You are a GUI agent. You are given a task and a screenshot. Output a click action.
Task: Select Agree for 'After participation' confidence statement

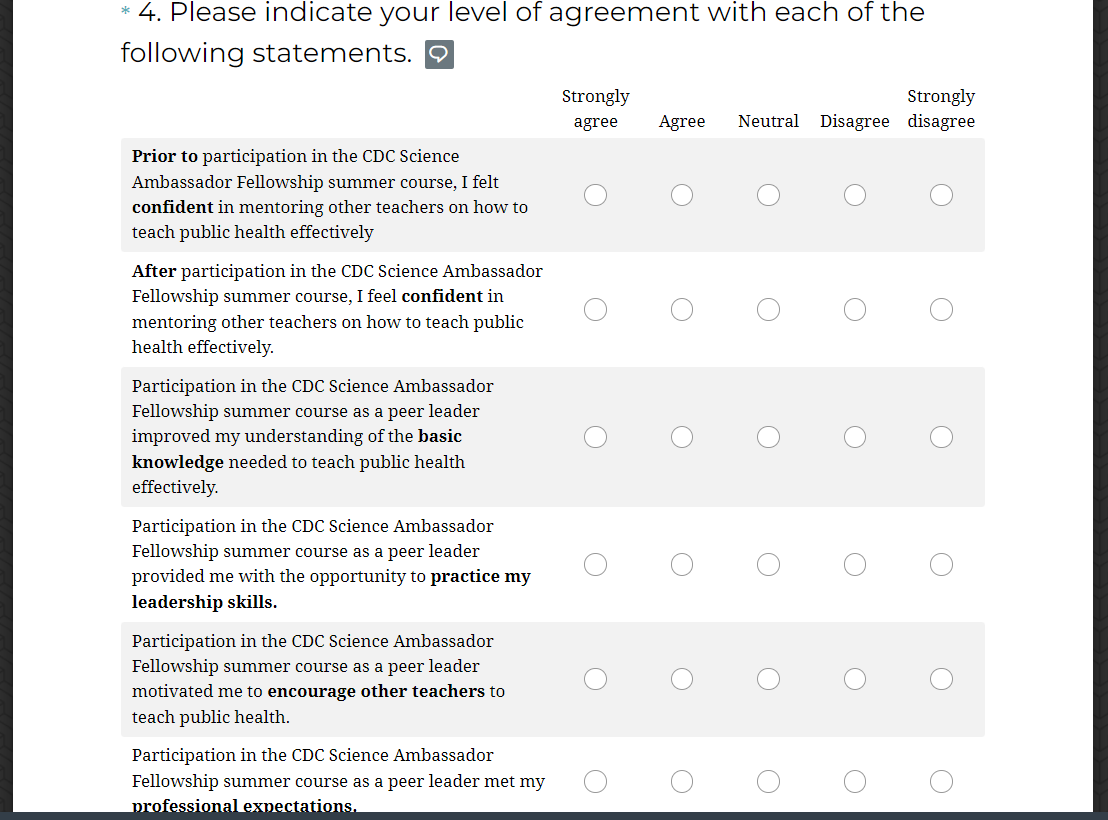pyautogui.click(x=682, y=310)
